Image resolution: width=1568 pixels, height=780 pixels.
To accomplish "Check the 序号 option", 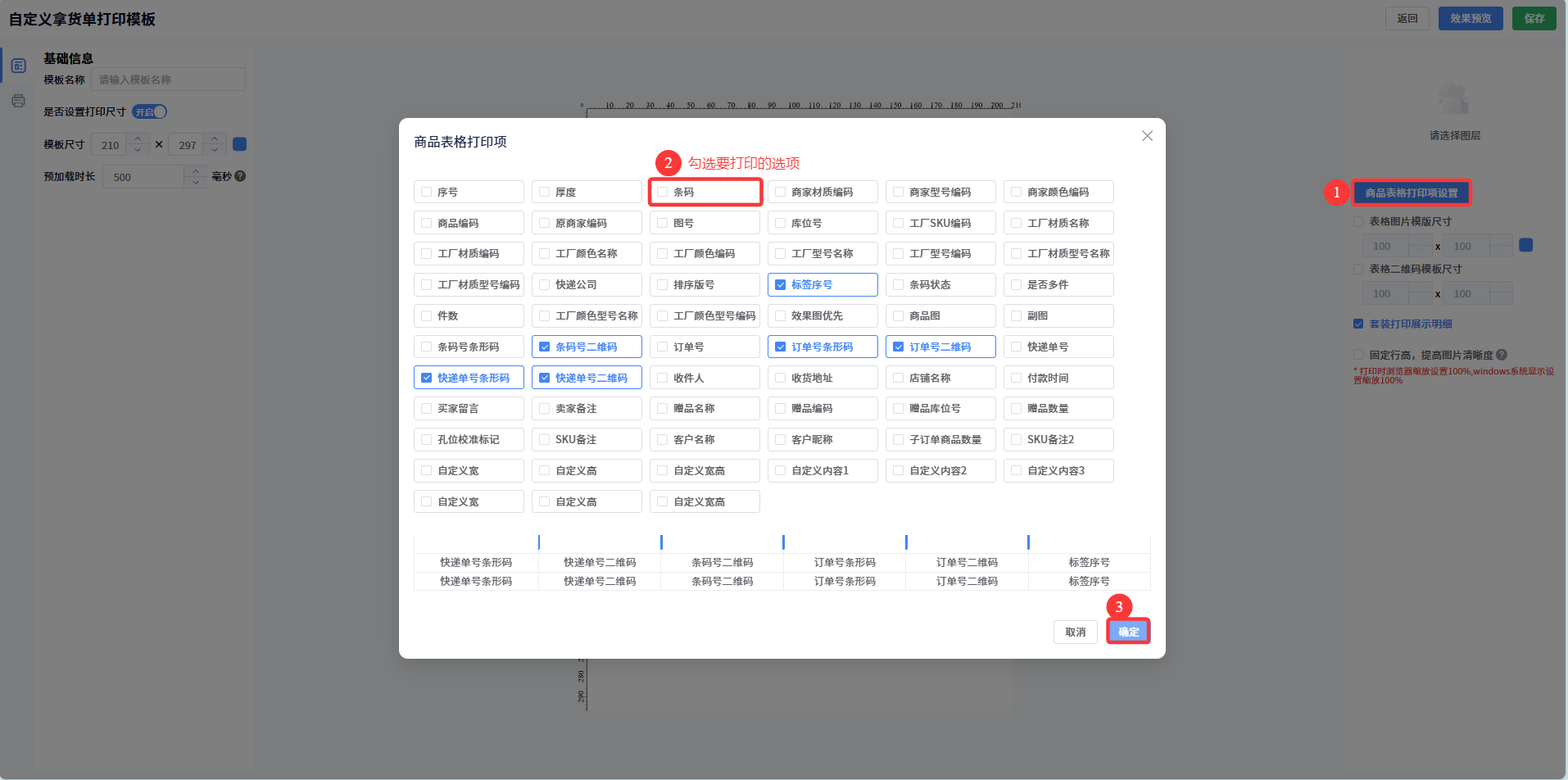I will click(x=426, y=192).
